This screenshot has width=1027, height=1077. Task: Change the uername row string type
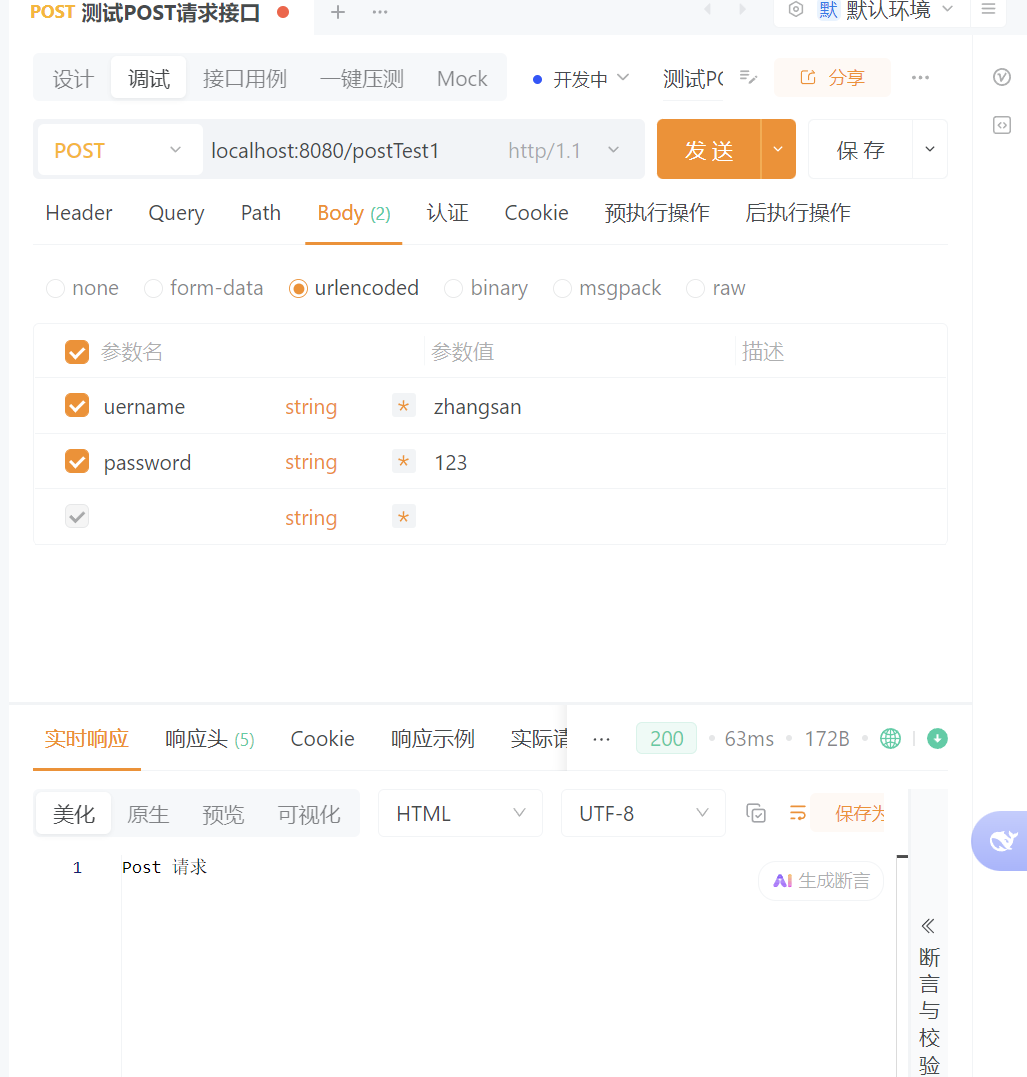click(311, 407)
